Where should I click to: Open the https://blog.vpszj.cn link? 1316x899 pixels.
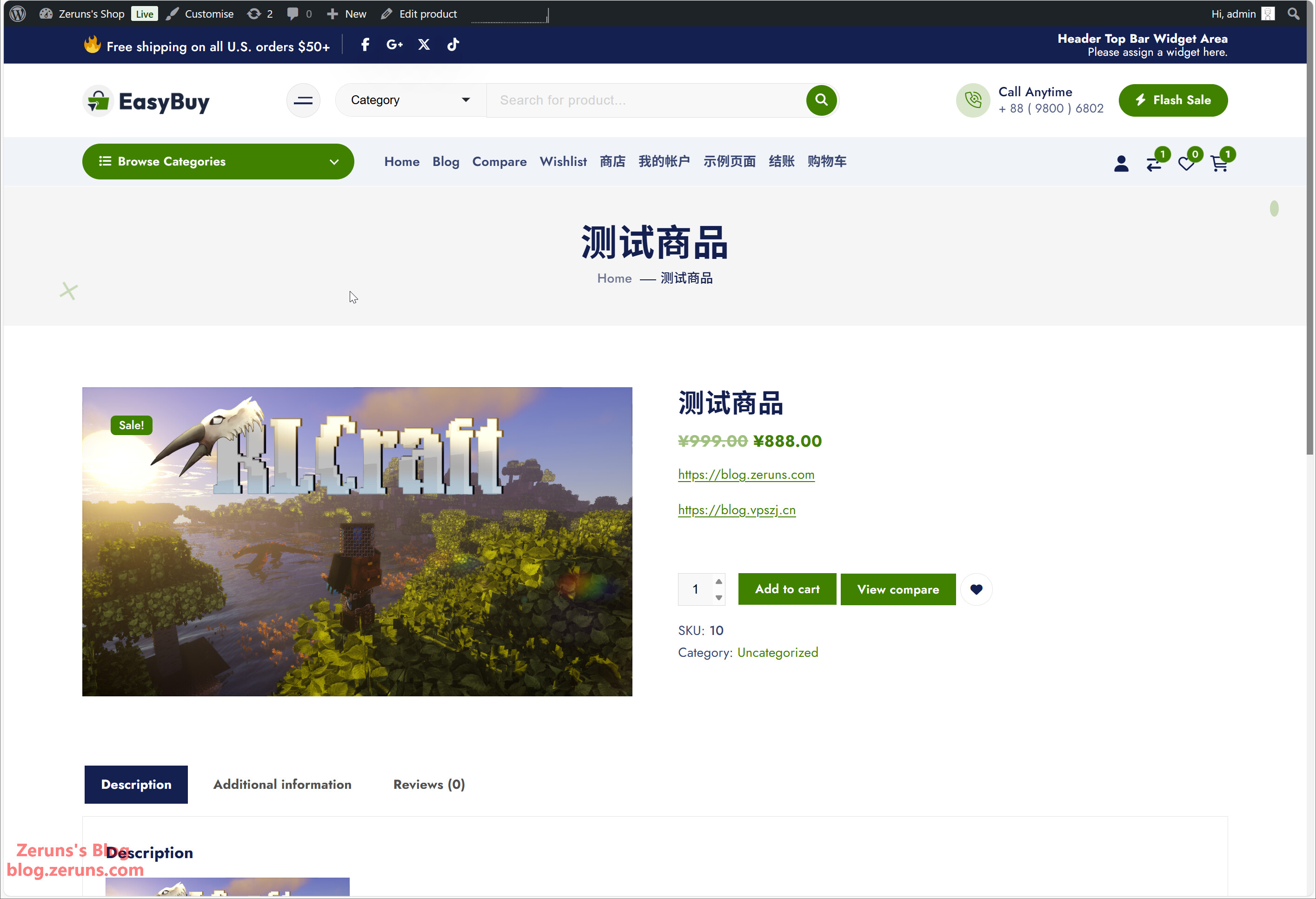pos(737,509)
